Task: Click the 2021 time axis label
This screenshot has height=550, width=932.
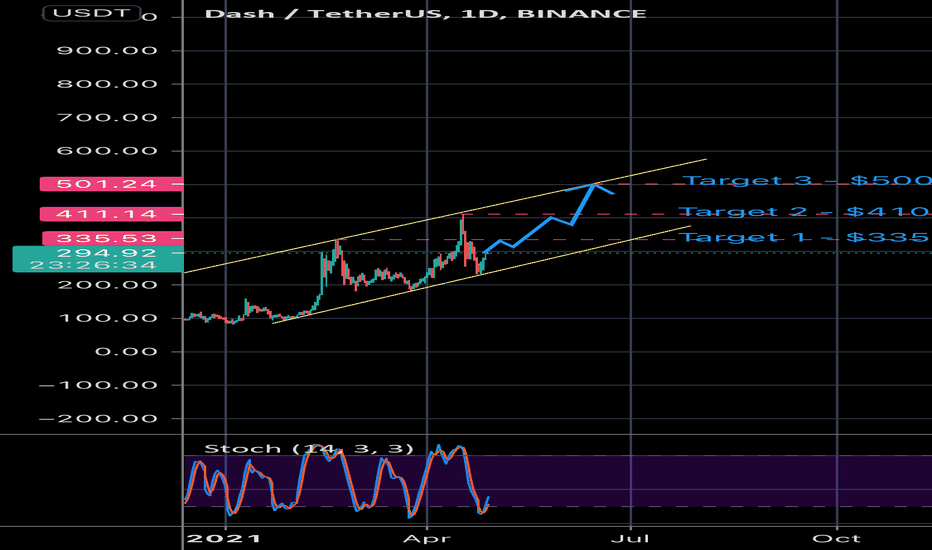Action: 223,539
